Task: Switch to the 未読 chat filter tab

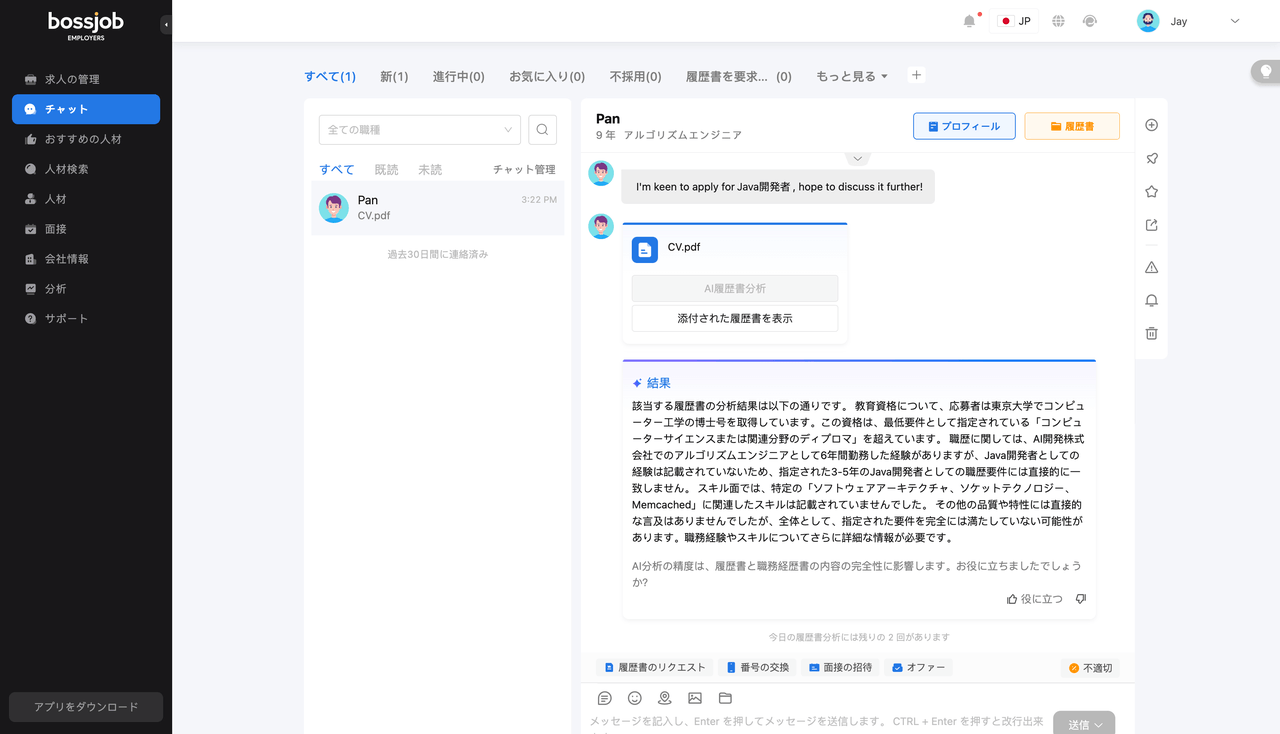Action: pyautogui.click(x=430, y=169)
